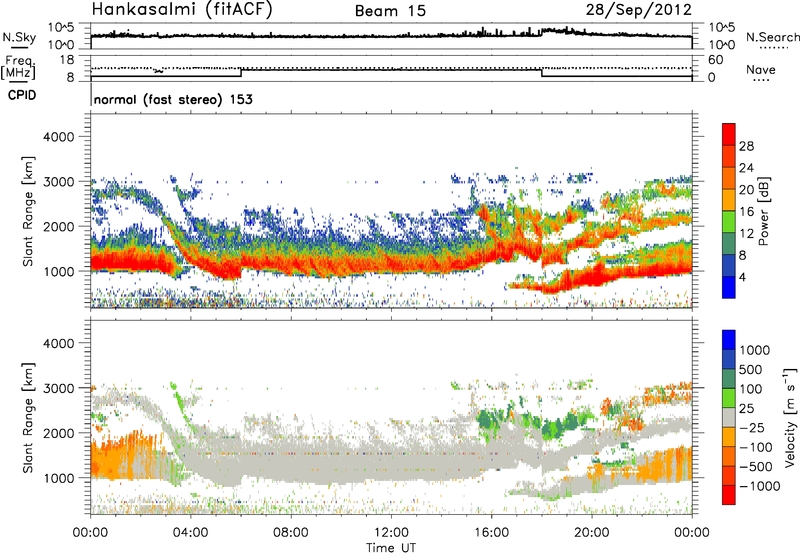Pick the red bottom Velocity segment below -1000
This screenshot has height=554, width=800.
click(729, 495)
